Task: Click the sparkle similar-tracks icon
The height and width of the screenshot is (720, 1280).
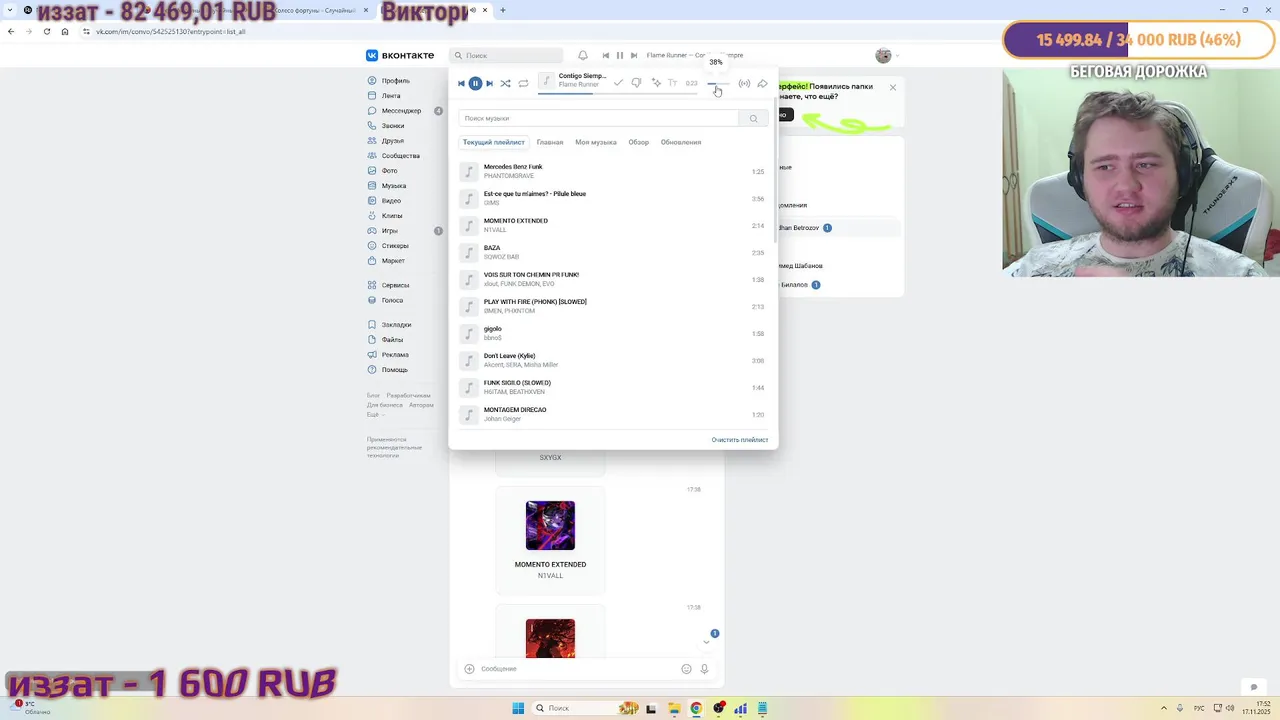Action: [x=656, y=83]
